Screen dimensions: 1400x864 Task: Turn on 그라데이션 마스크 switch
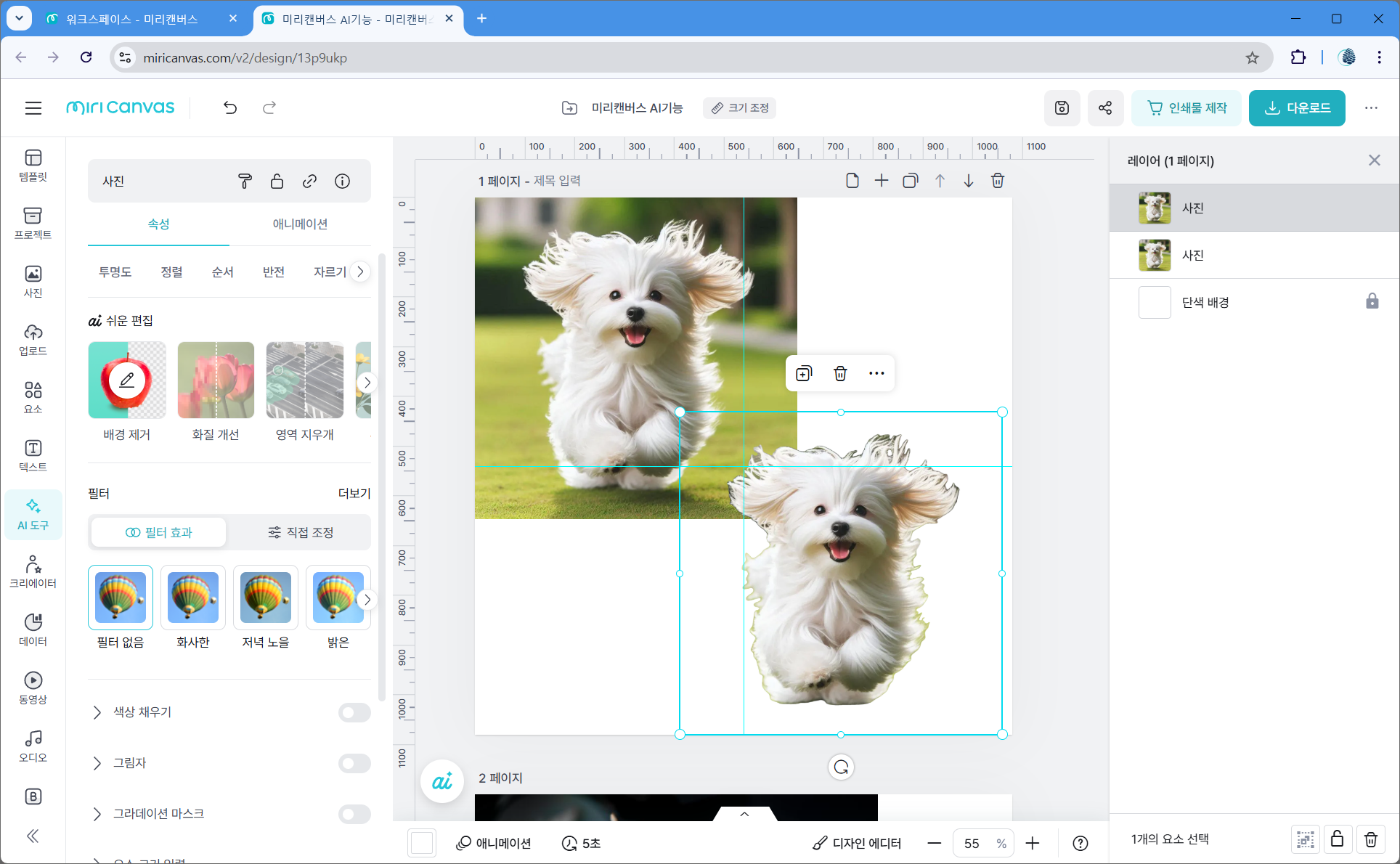click(x=354, y=814)
